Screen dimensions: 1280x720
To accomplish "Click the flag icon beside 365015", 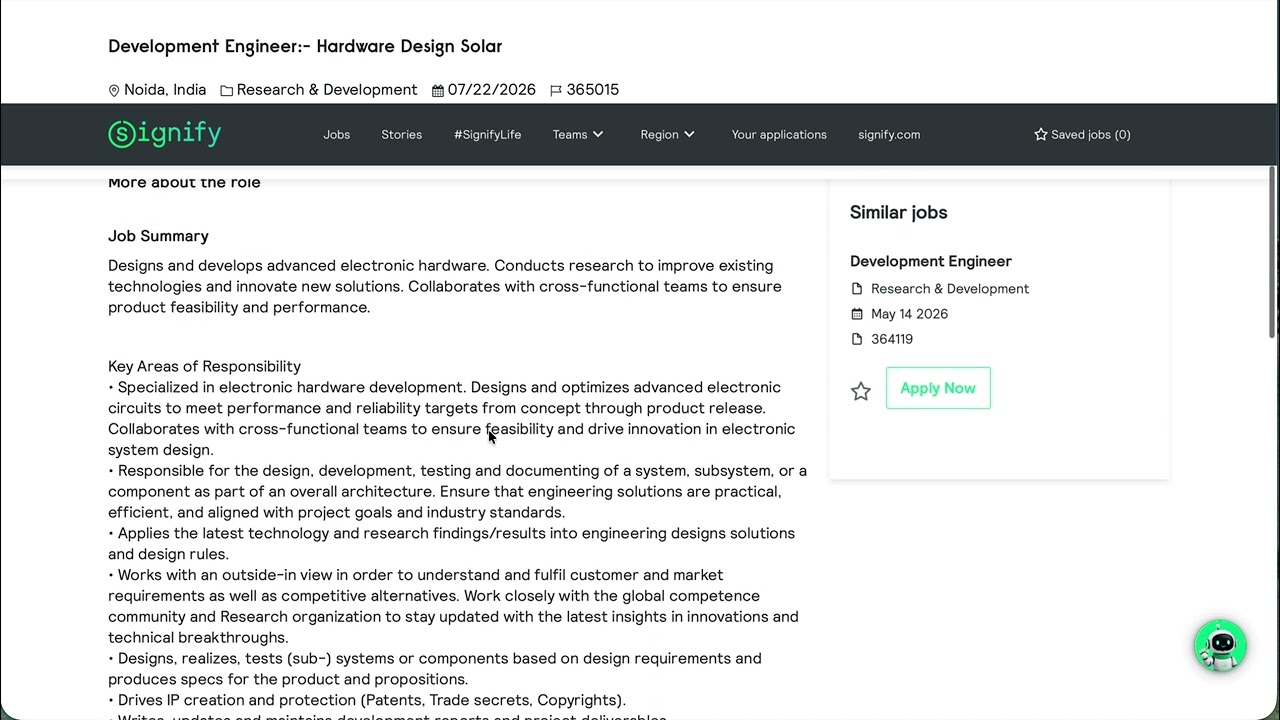I will [556, 90].
